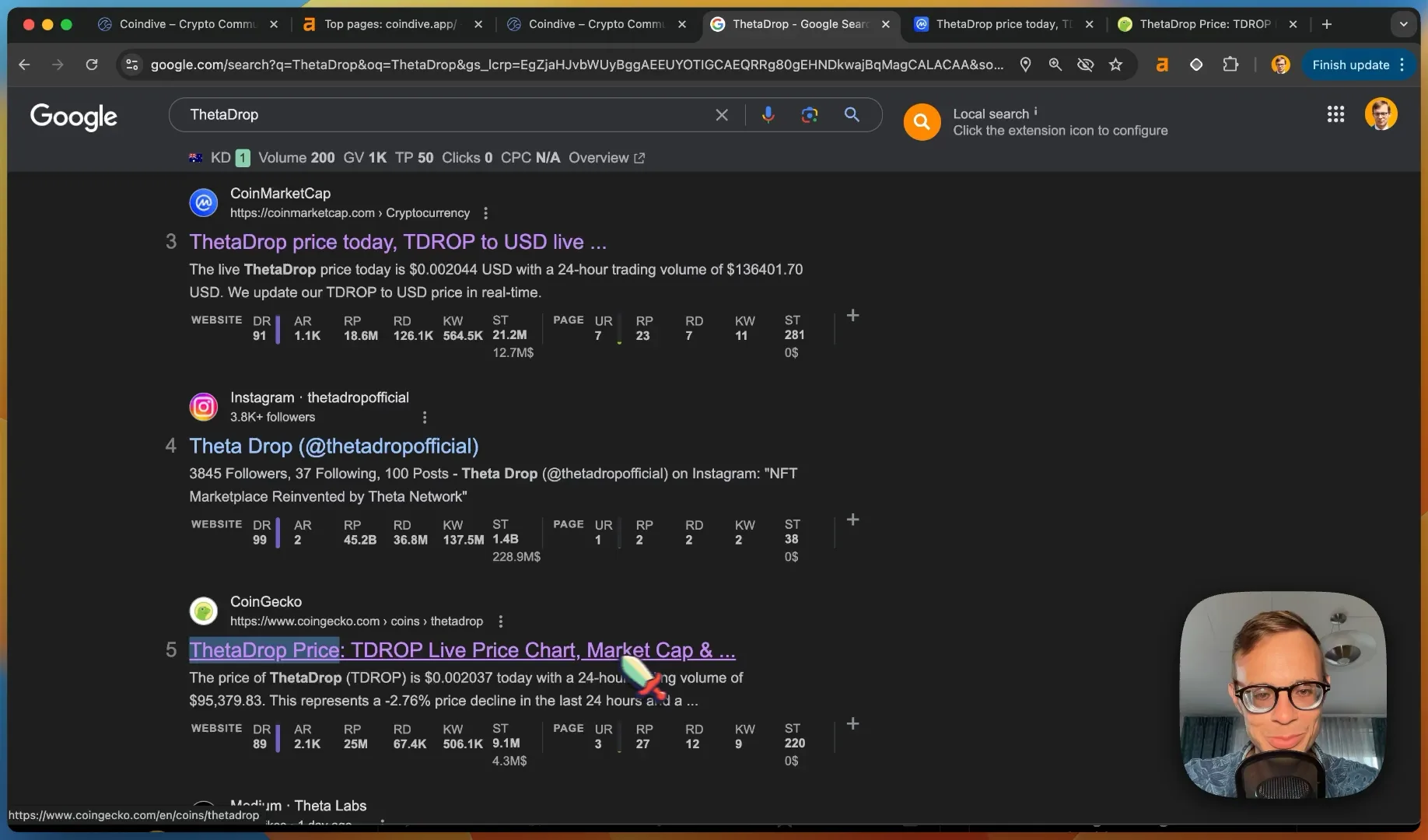
Task: Click the Local search info icon
Action: (1035, 111)
